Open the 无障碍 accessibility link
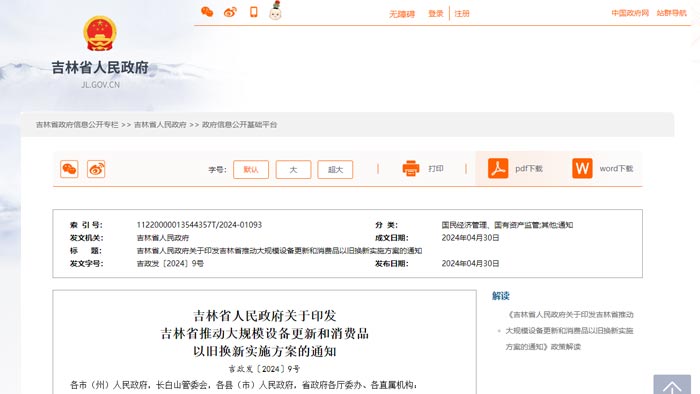The width and height of the screenshot is (700, 394). click(402, 14)
